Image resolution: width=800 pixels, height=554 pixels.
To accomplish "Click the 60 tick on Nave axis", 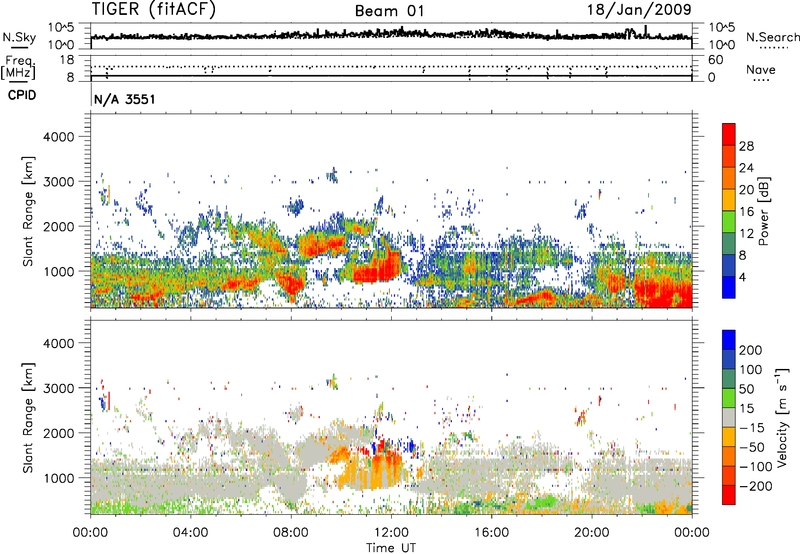I will tap(716, 60).
